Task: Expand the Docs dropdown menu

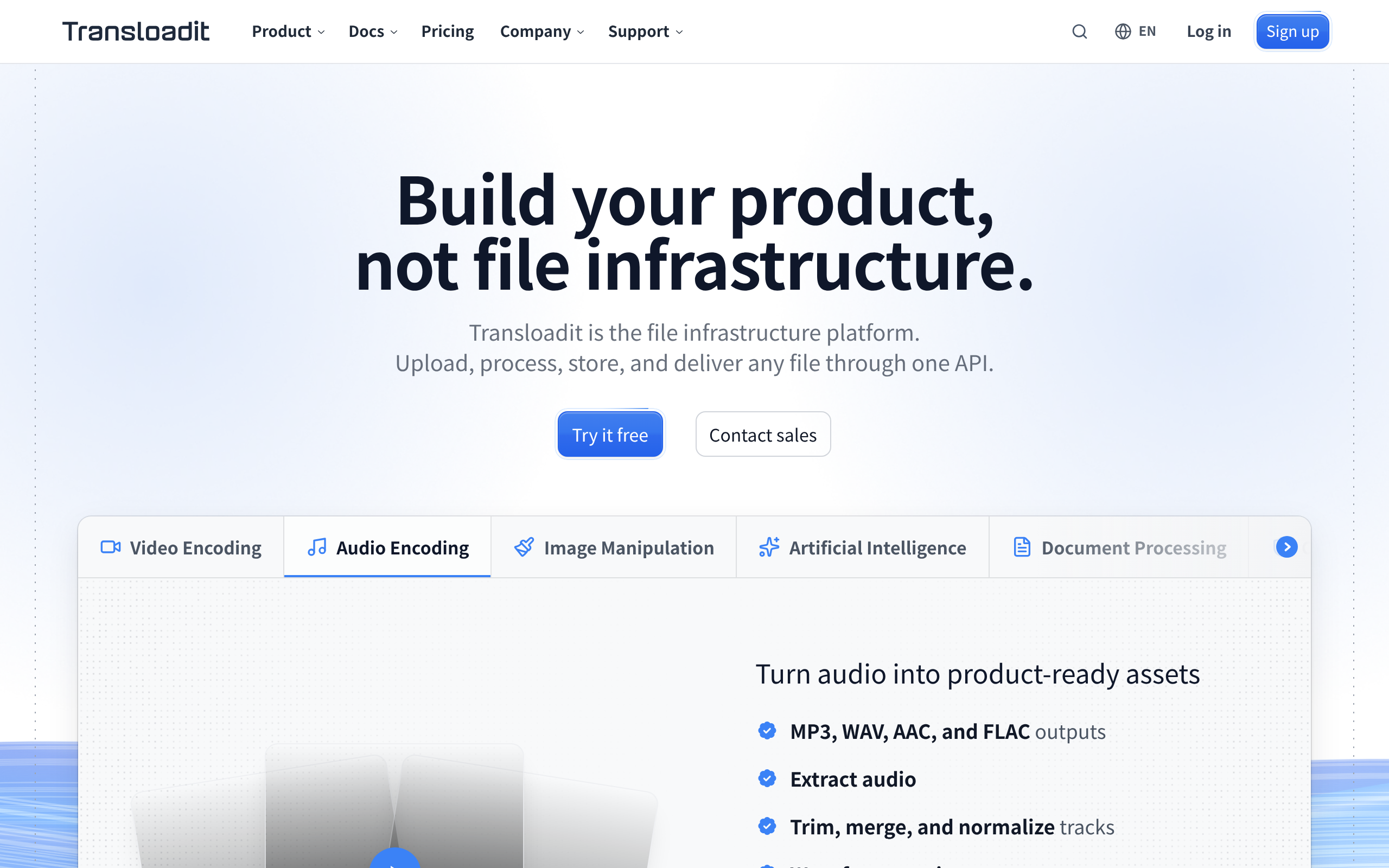Action: [x=373, y=31]
